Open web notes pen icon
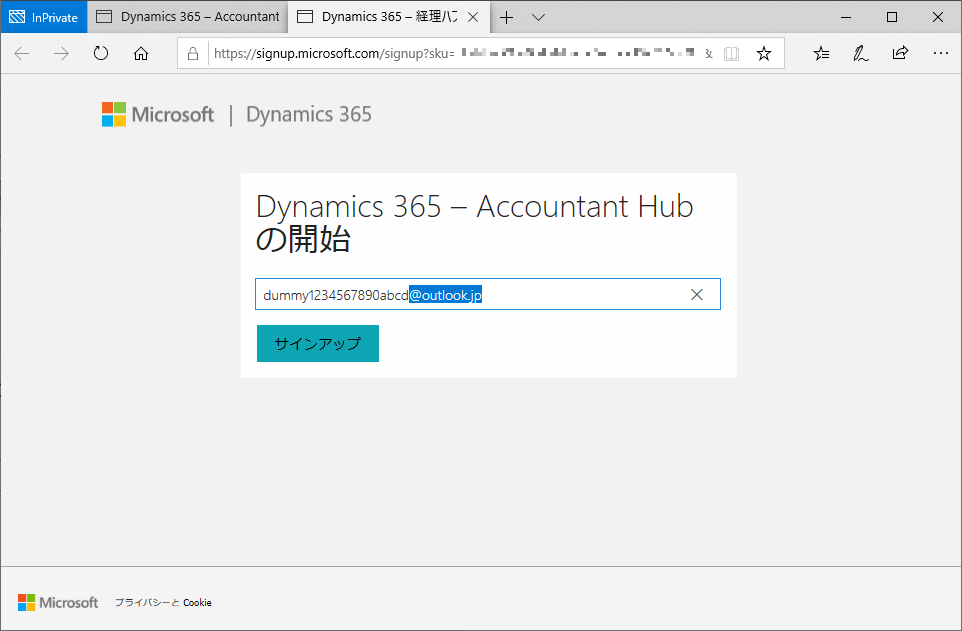Image resolution: width=962 pixels, height=631 pixels. [861, 53]
